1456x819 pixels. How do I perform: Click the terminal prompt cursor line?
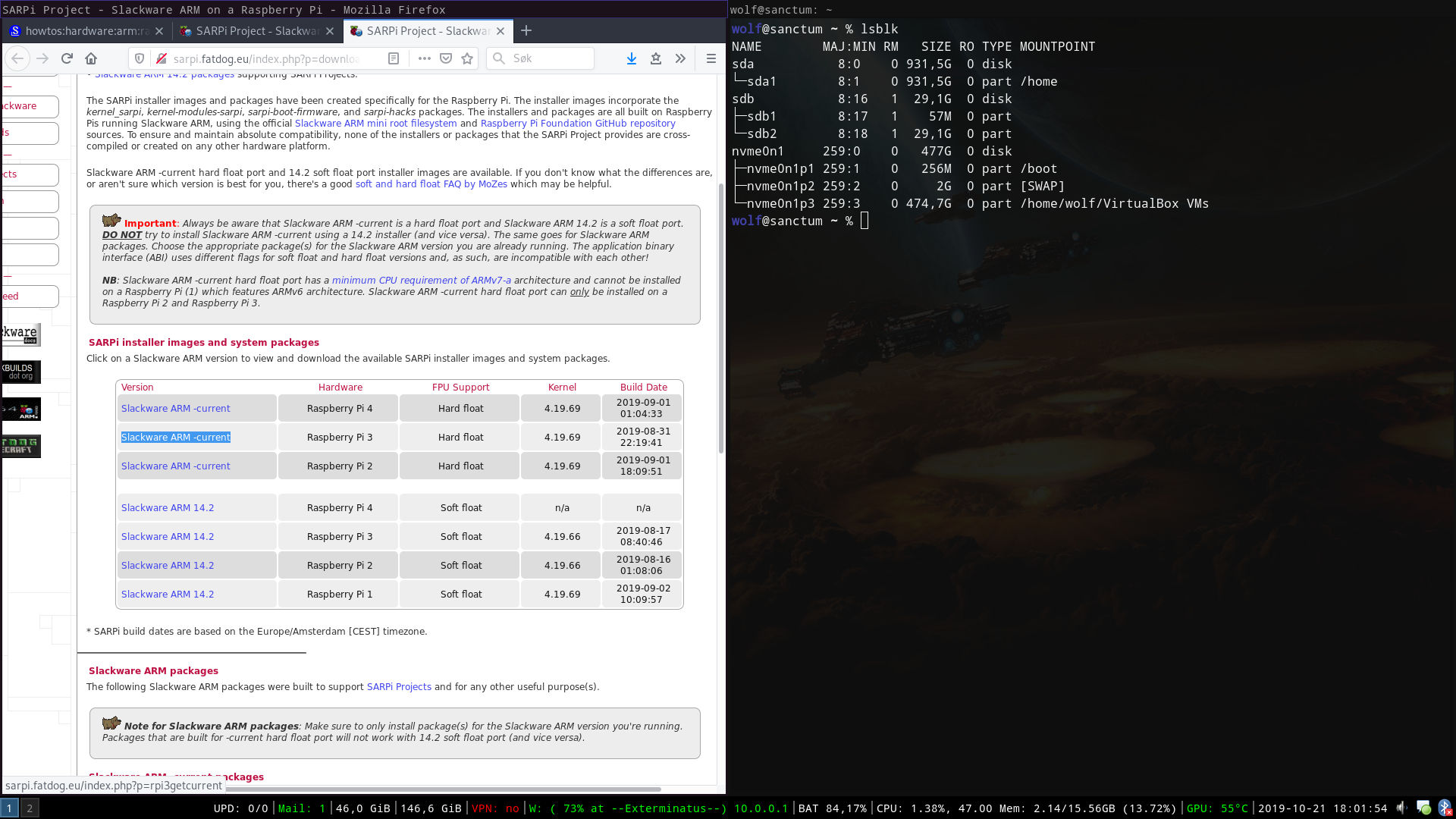(800, 221)
